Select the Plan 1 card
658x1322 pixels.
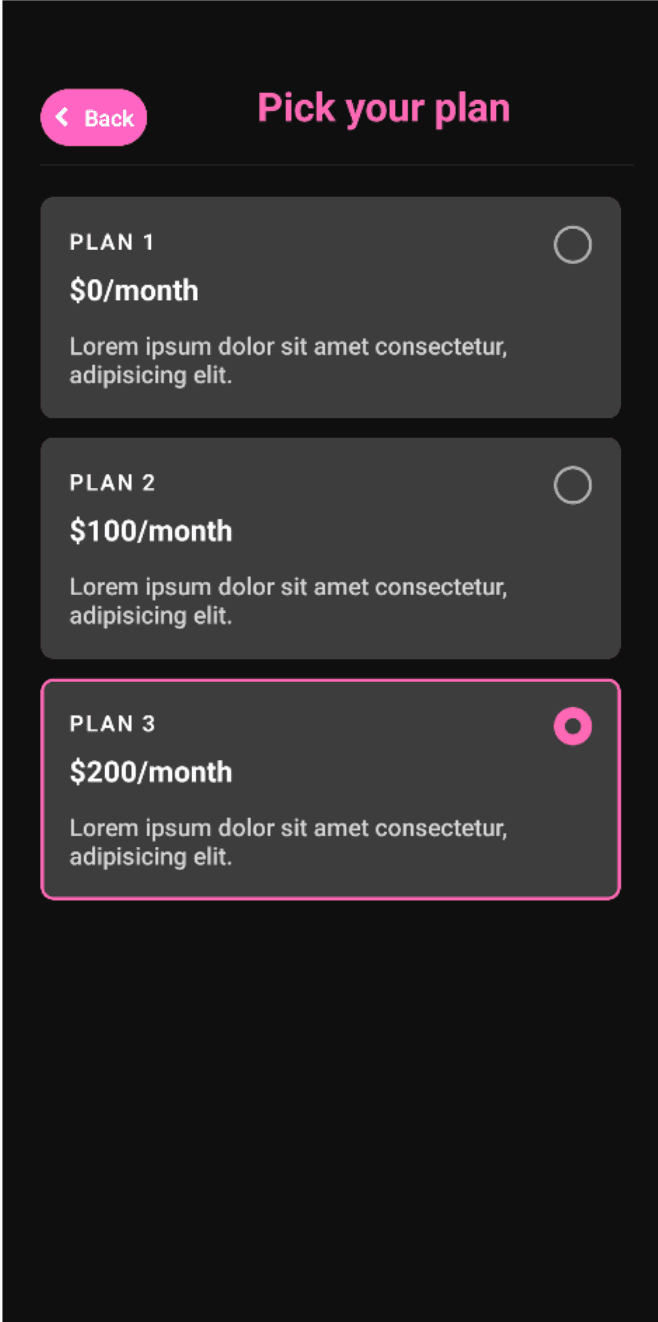pyautogui.click(x=330, y=307)
